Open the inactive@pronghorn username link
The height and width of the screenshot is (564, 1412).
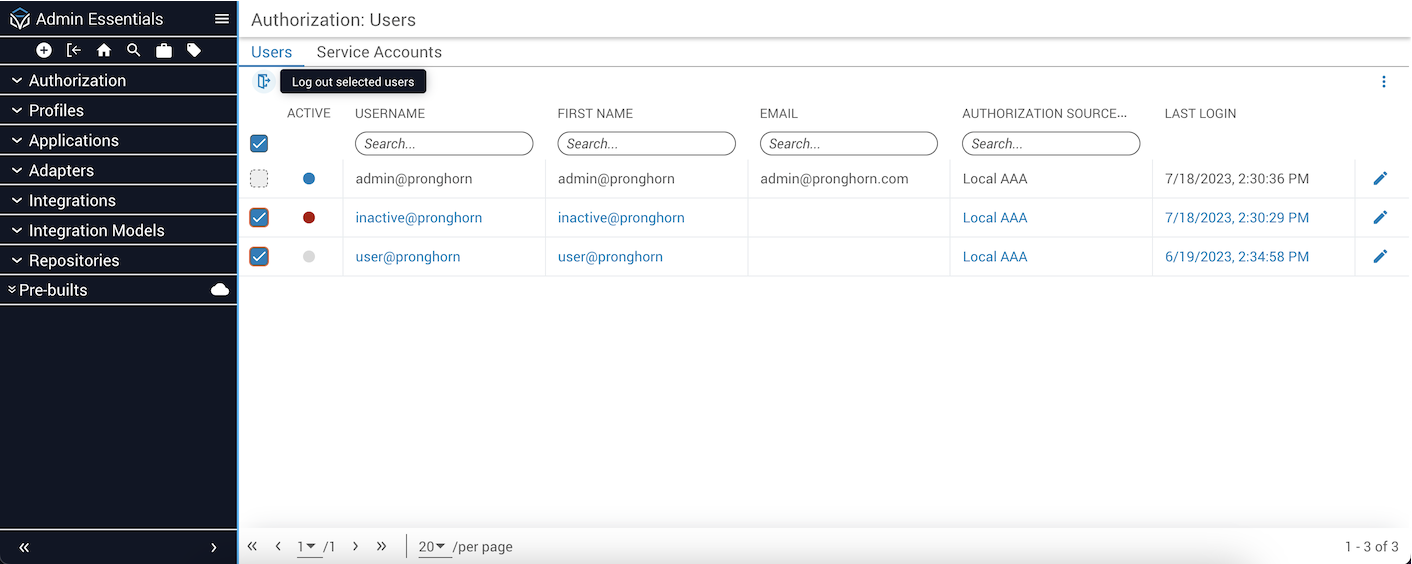point(419,218)
